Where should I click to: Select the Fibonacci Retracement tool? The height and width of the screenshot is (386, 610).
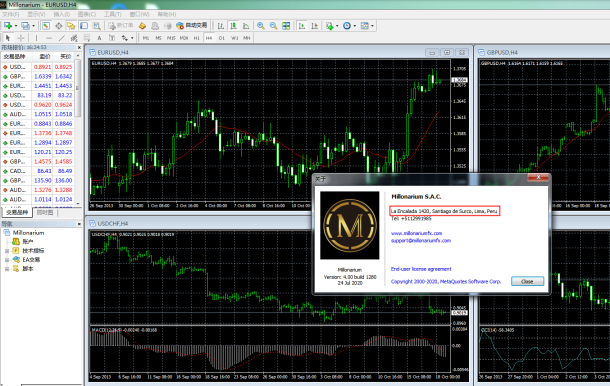point(87,38)
